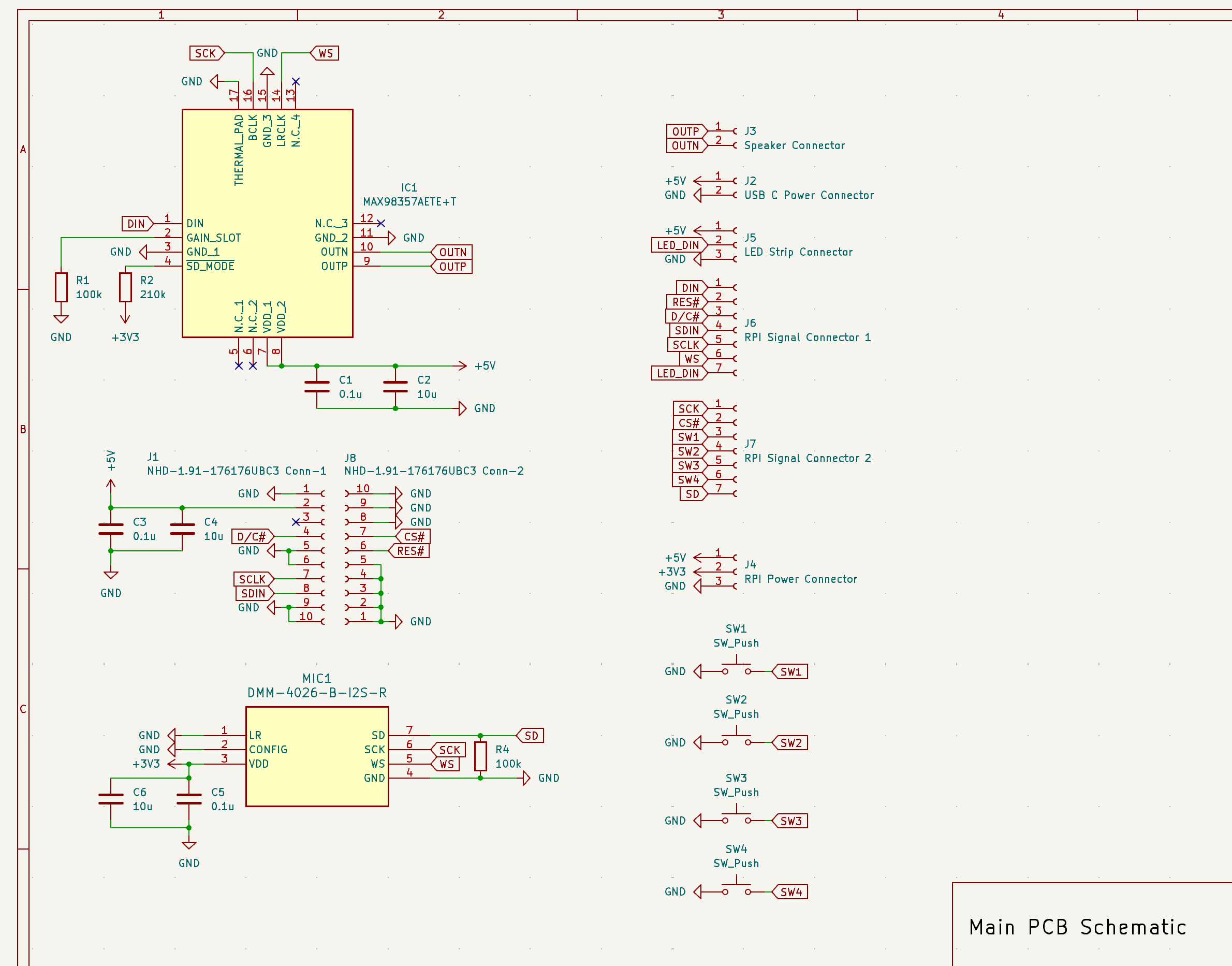Click the 'IC1' reference designator
The width and height of the screenshot is (1232, 966).
click(x=409, y=188)
